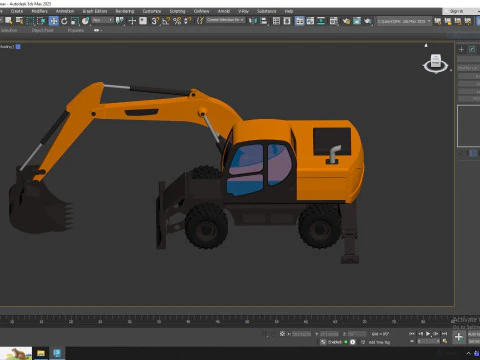Screen dimensions: 480x360
Task: Click the Use Pivot Point Center icon
Action: [119, 21]
